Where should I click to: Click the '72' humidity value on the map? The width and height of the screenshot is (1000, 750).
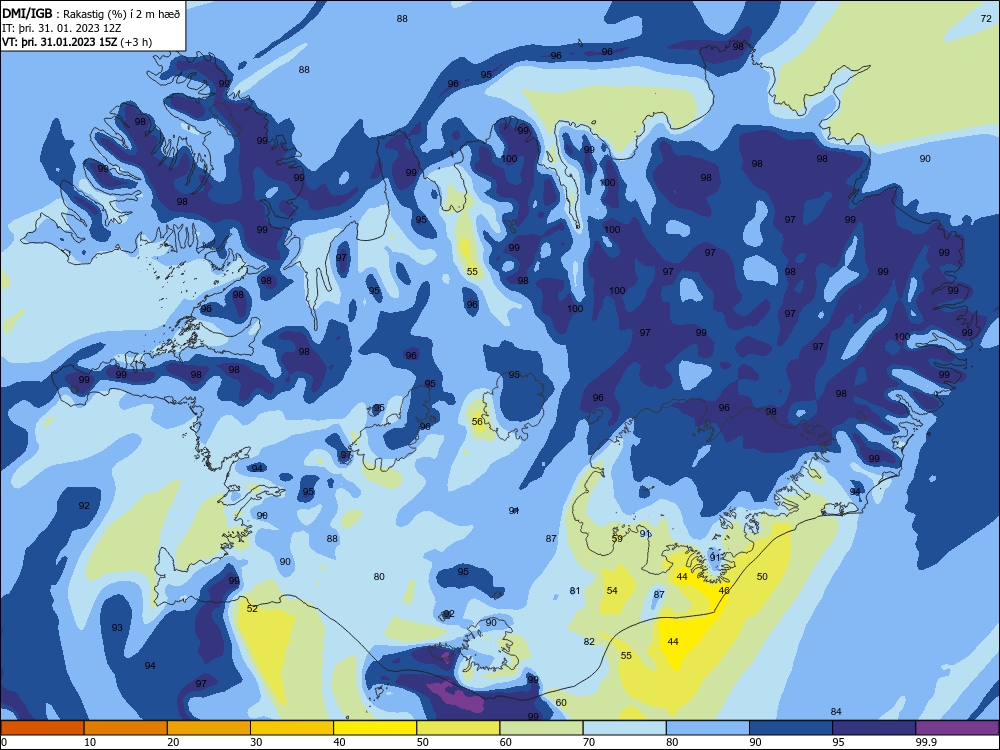click(x=986, y=18)
